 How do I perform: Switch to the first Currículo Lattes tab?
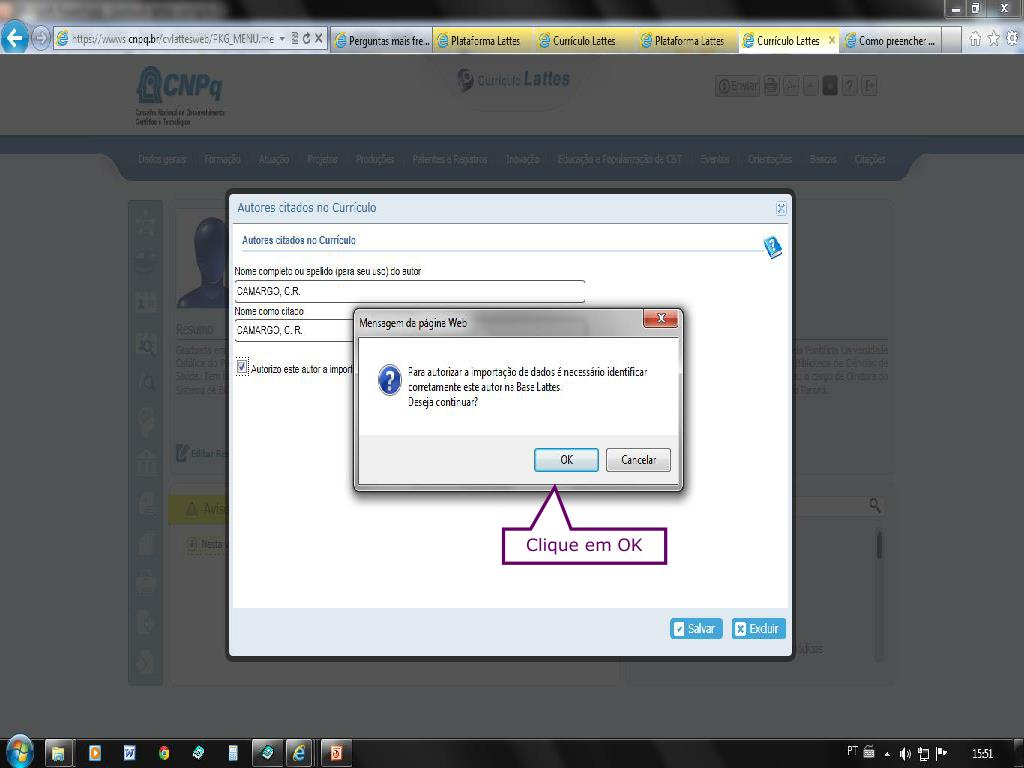point(586,40)
